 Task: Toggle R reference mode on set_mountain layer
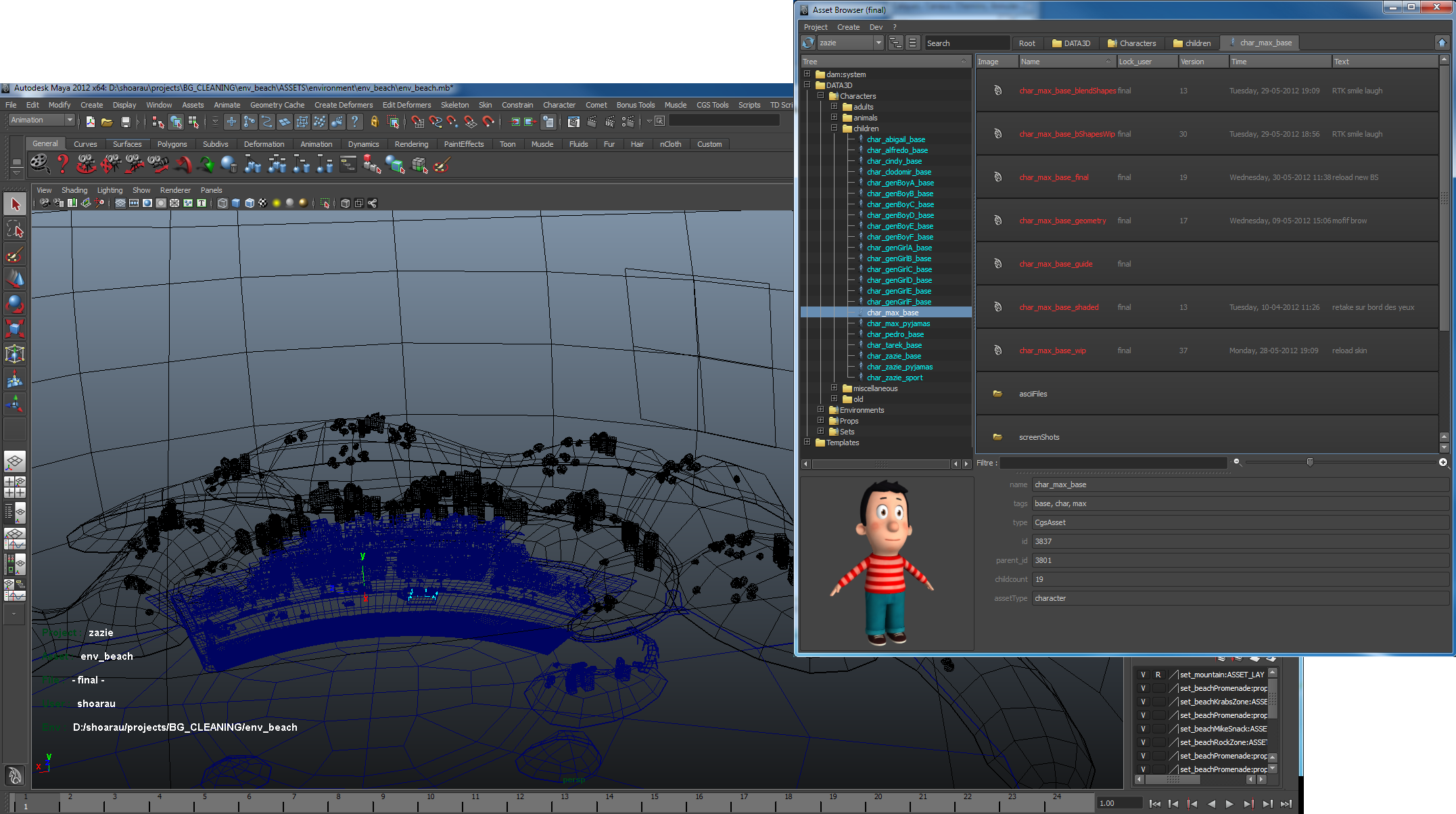pyautogui.click(x=1158, y=675)
